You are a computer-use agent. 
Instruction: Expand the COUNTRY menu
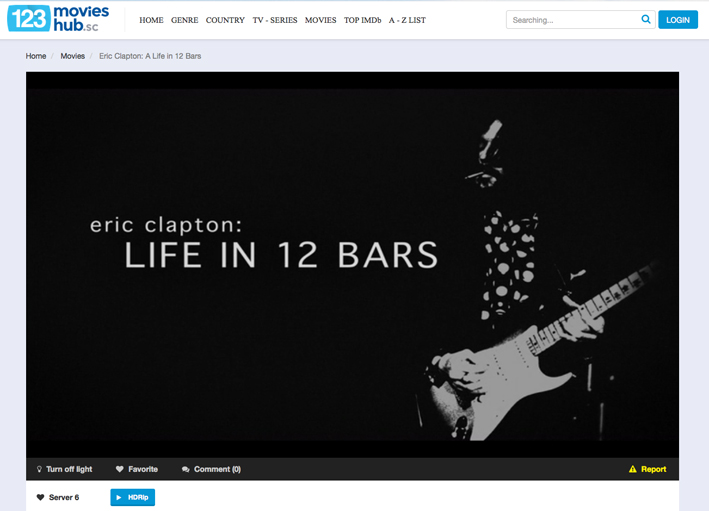[225, 20]
